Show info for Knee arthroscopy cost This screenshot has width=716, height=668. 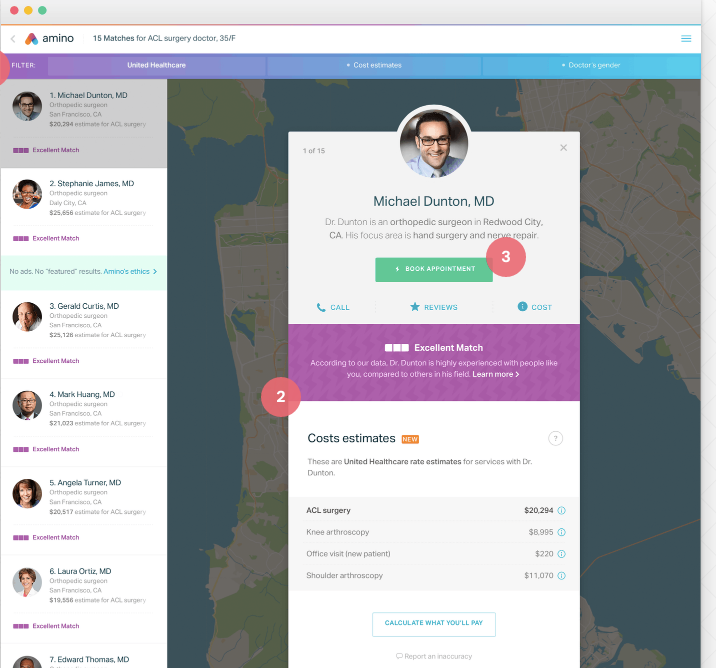tap(562, 532)
